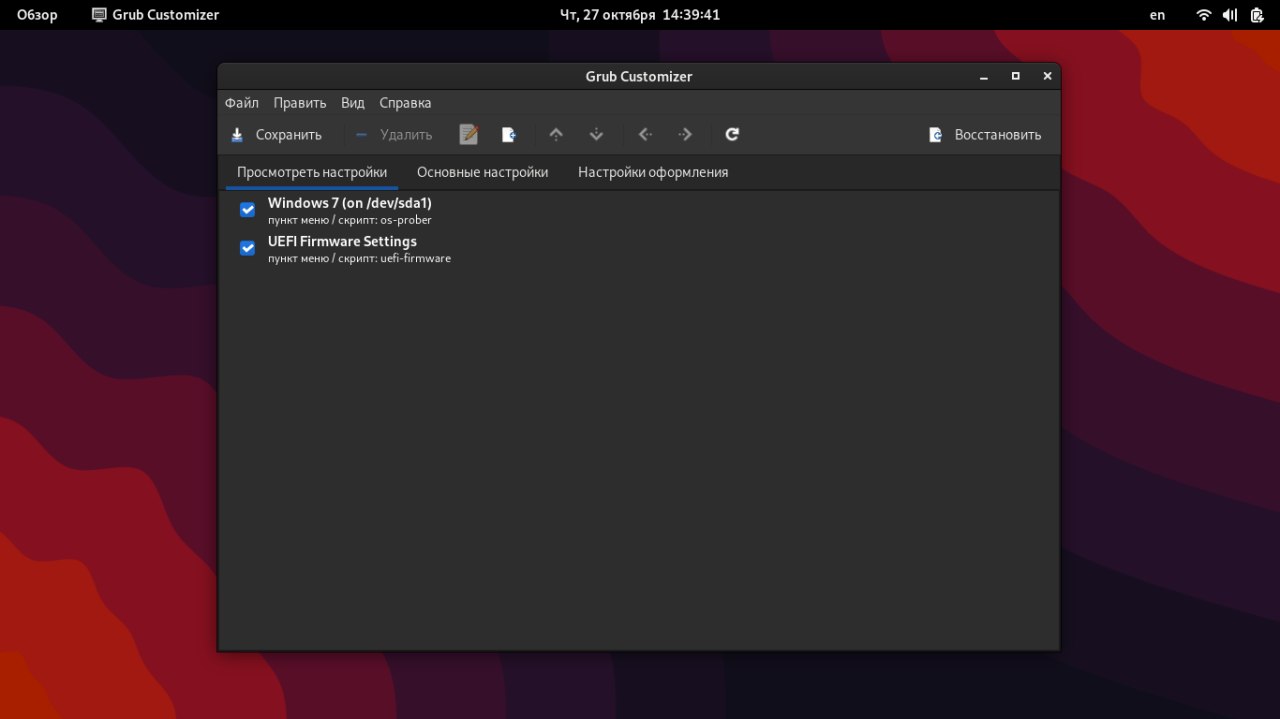Click the Wi-Fi status icon
1280x719 pixels.
click(x=1204, y=15)
